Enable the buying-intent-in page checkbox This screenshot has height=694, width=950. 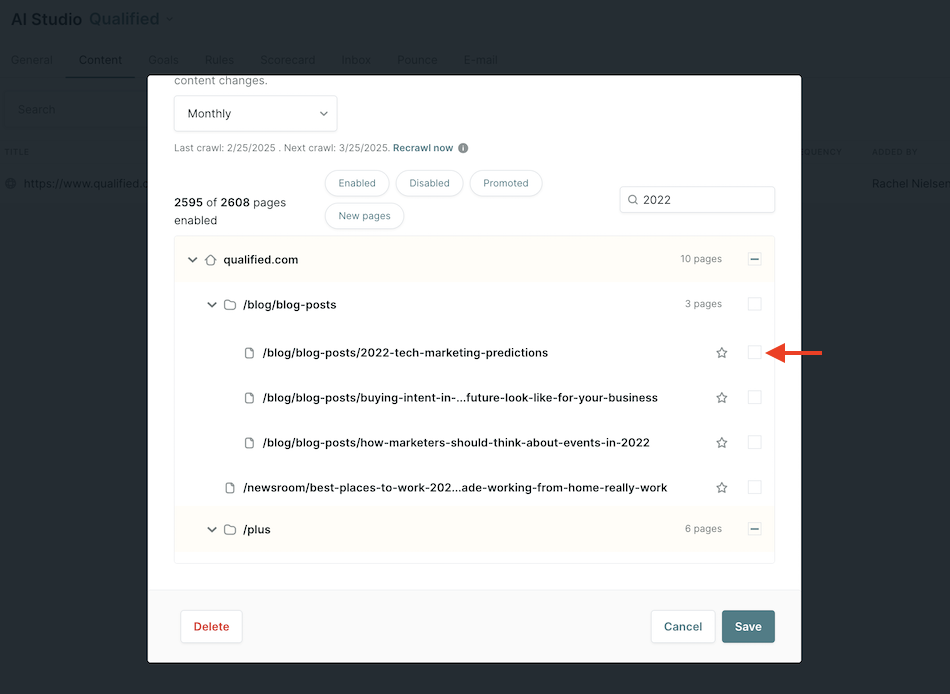tap(754, 397)
